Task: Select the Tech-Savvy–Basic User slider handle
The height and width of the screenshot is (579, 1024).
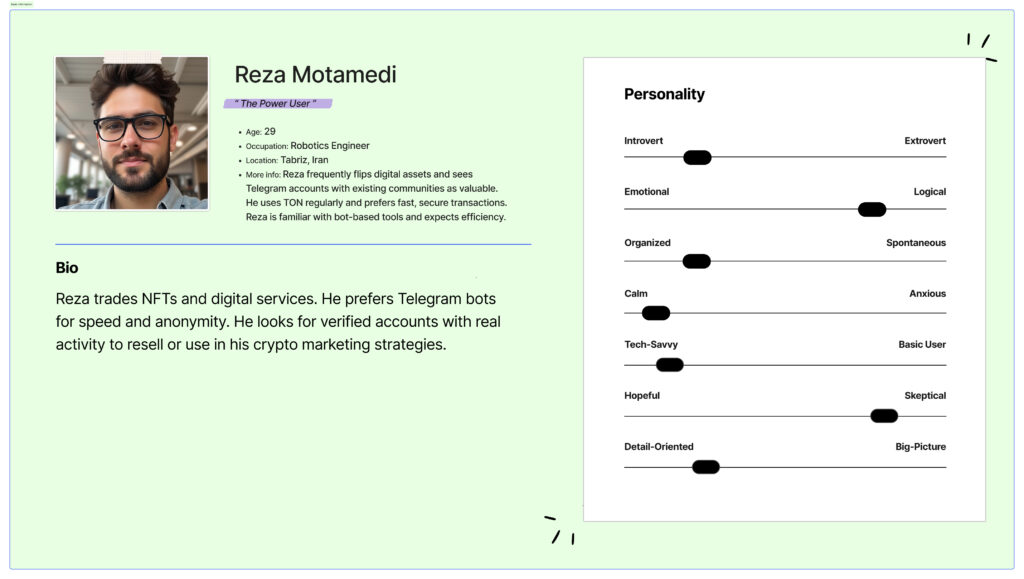Action: pos(670,365)
